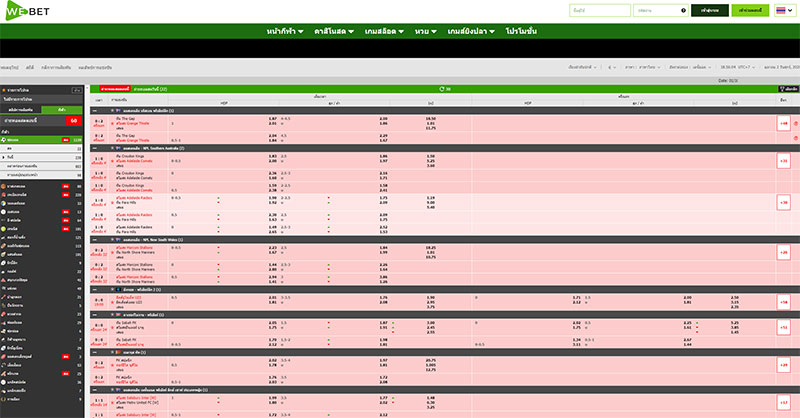Open the เกมสล็อต slot games menu
800x418 pixels.
coord(384,31)
